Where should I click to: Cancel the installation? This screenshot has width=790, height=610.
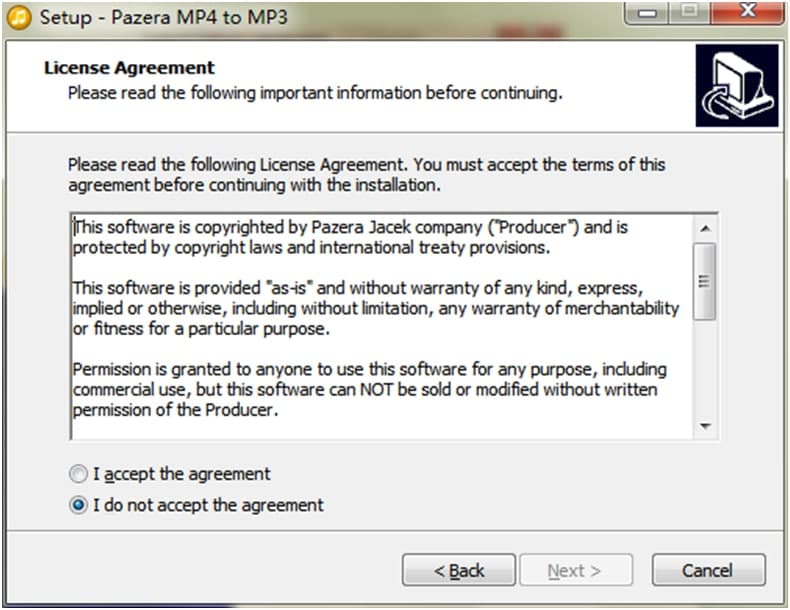click(x=708, y=570)
